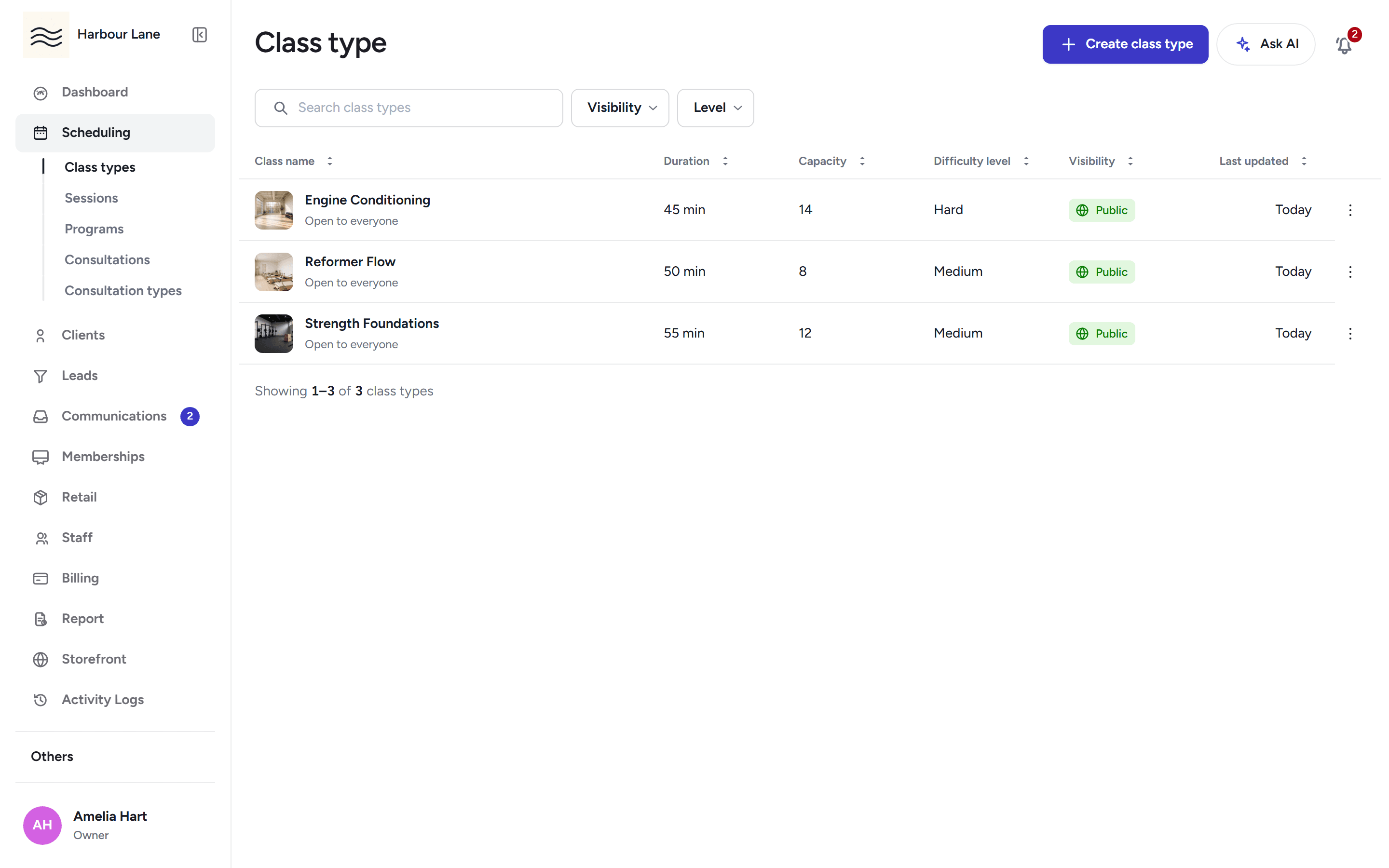Open the Level filter dropdown
This screenshot has height=868, width=1389.
(x=715, y=108)
